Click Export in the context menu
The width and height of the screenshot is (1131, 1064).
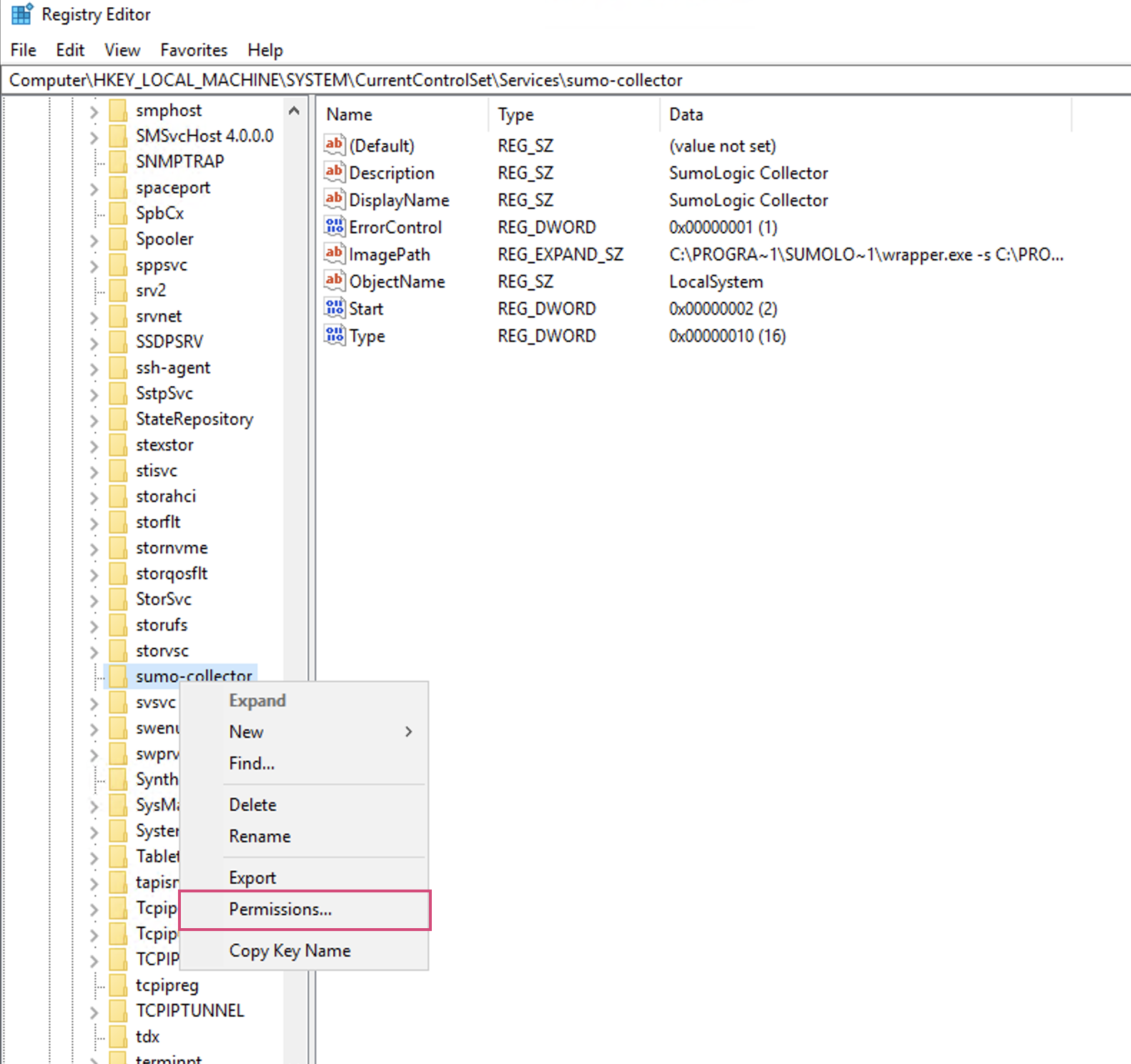click(x=252, y=877)
